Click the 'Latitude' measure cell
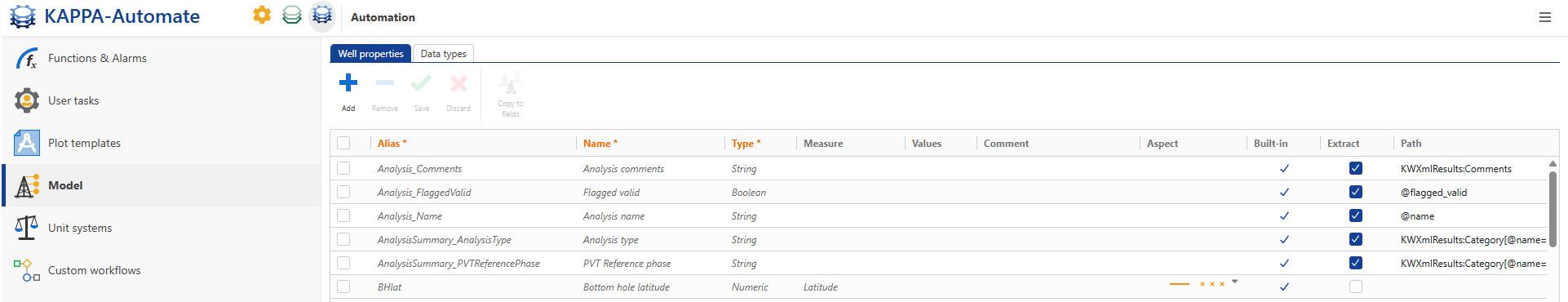This screenshot has height=302, width=1568. coord(820,287)
